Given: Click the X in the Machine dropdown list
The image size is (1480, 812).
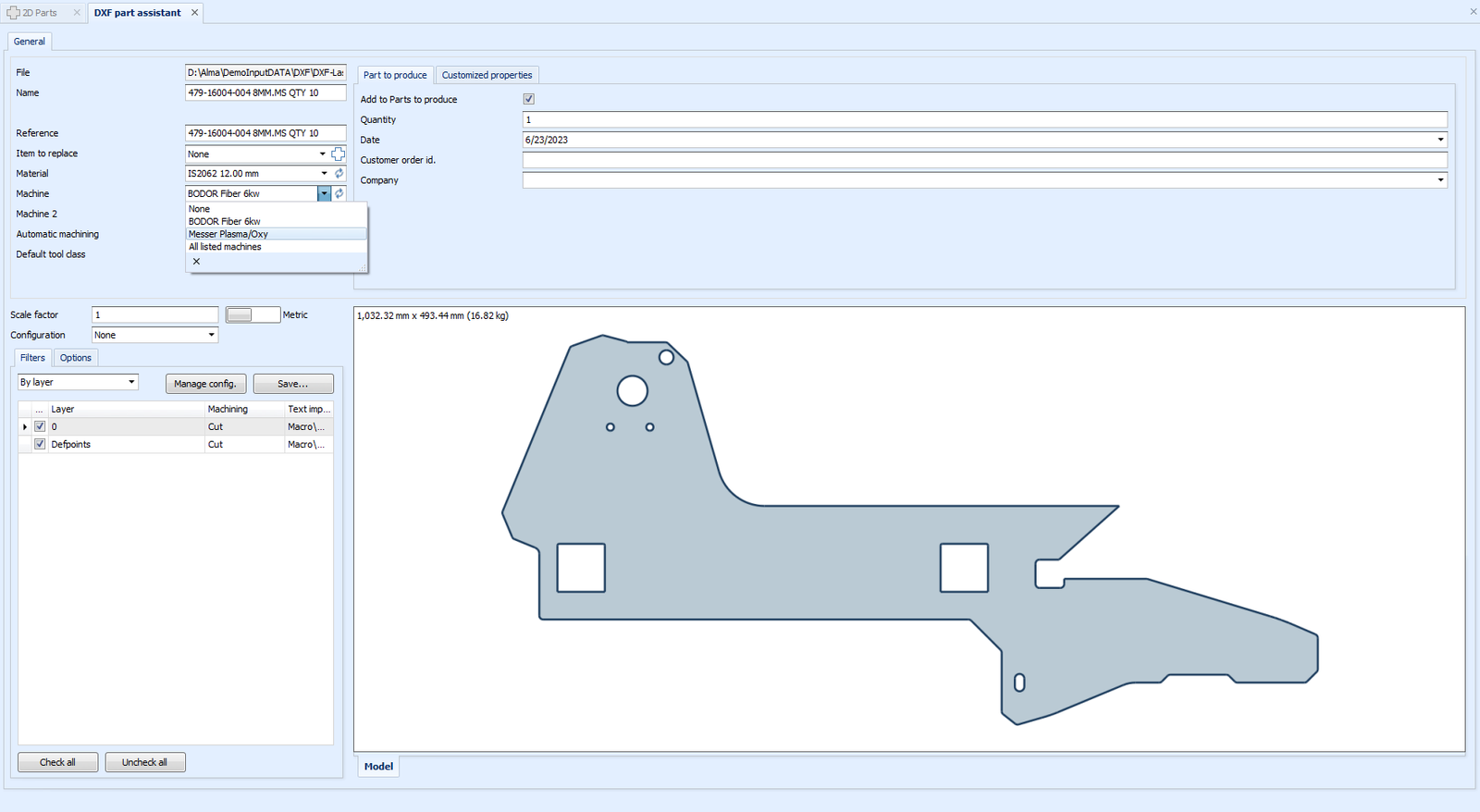Looking at the screenshot, I should [x=196, y=262].
